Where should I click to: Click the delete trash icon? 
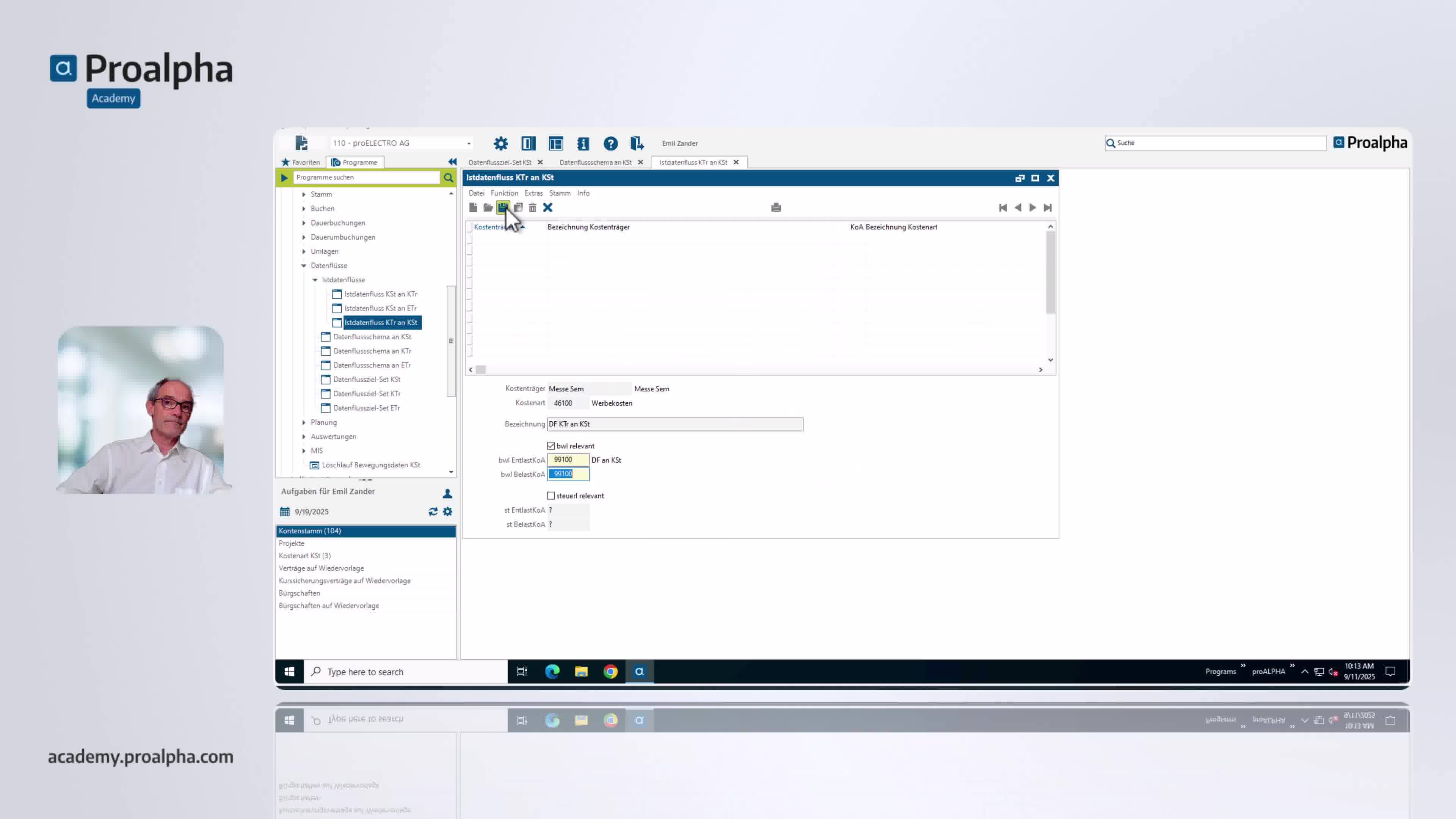click(532, 208)
